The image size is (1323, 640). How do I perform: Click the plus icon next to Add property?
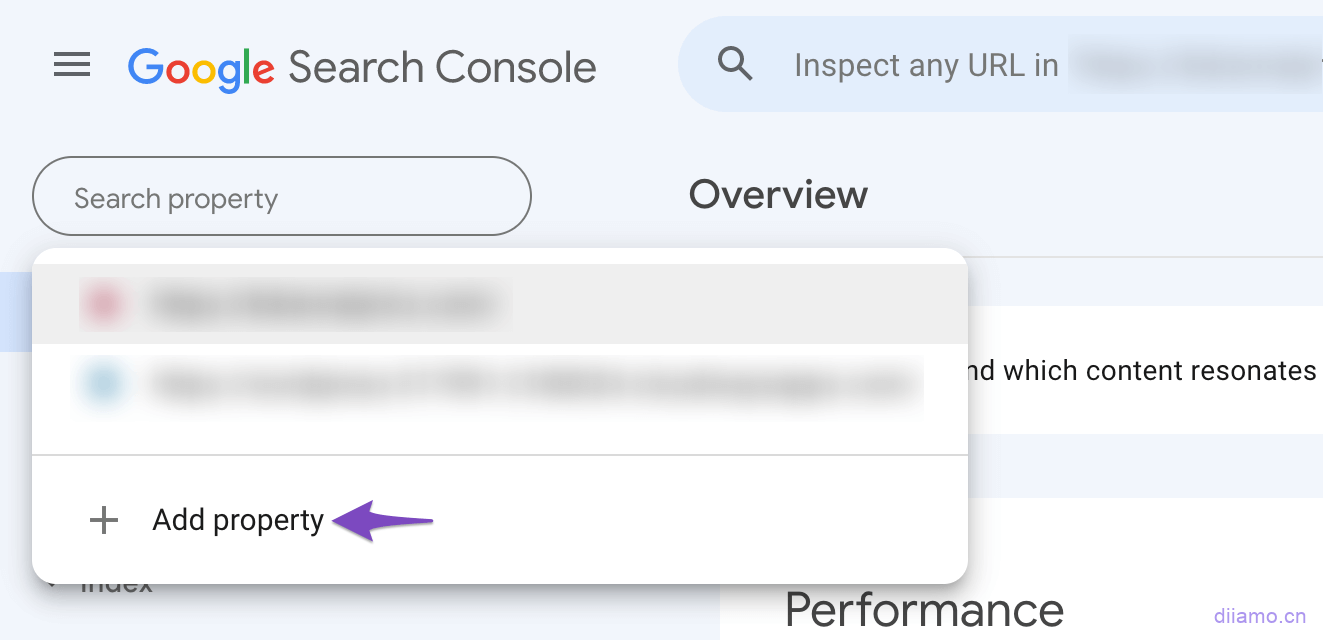tap(104, 520)
